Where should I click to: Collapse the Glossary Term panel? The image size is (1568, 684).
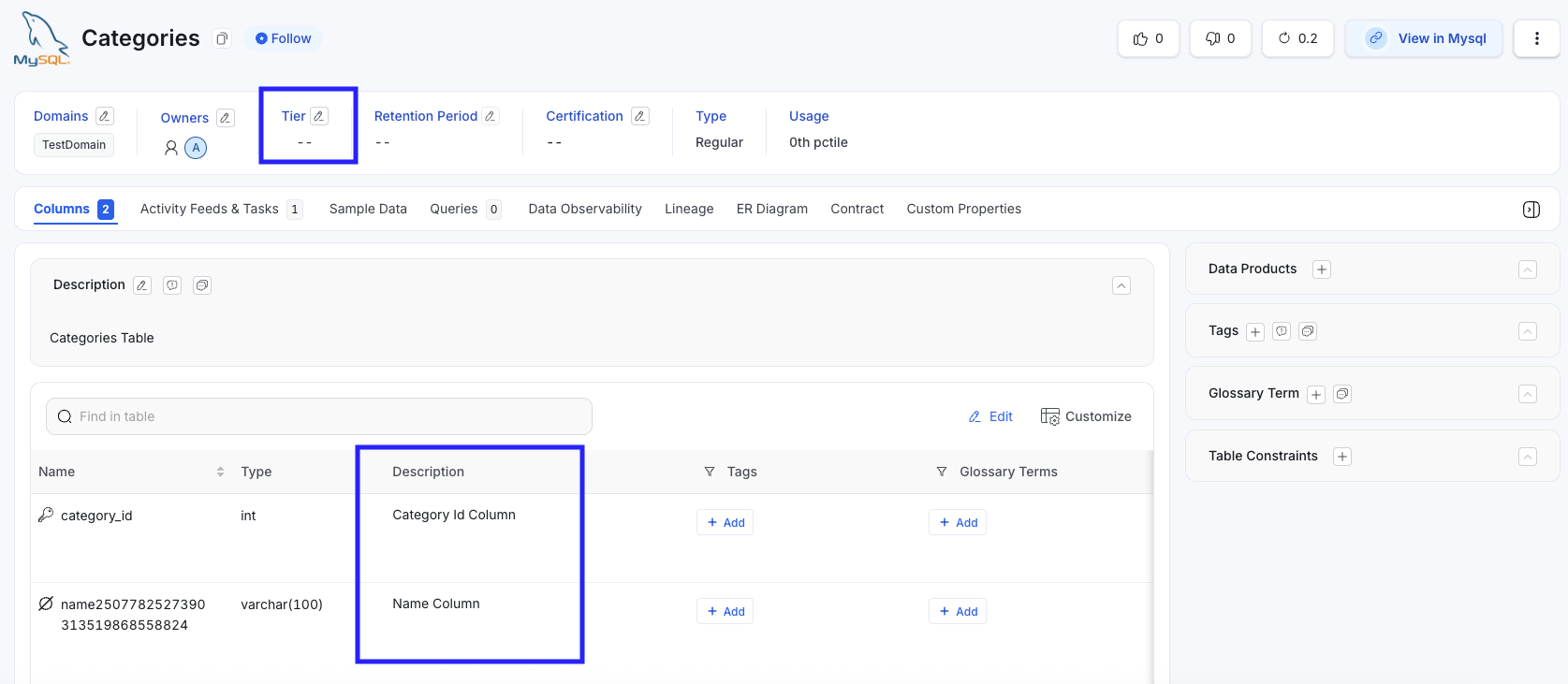coord(1528,394)
